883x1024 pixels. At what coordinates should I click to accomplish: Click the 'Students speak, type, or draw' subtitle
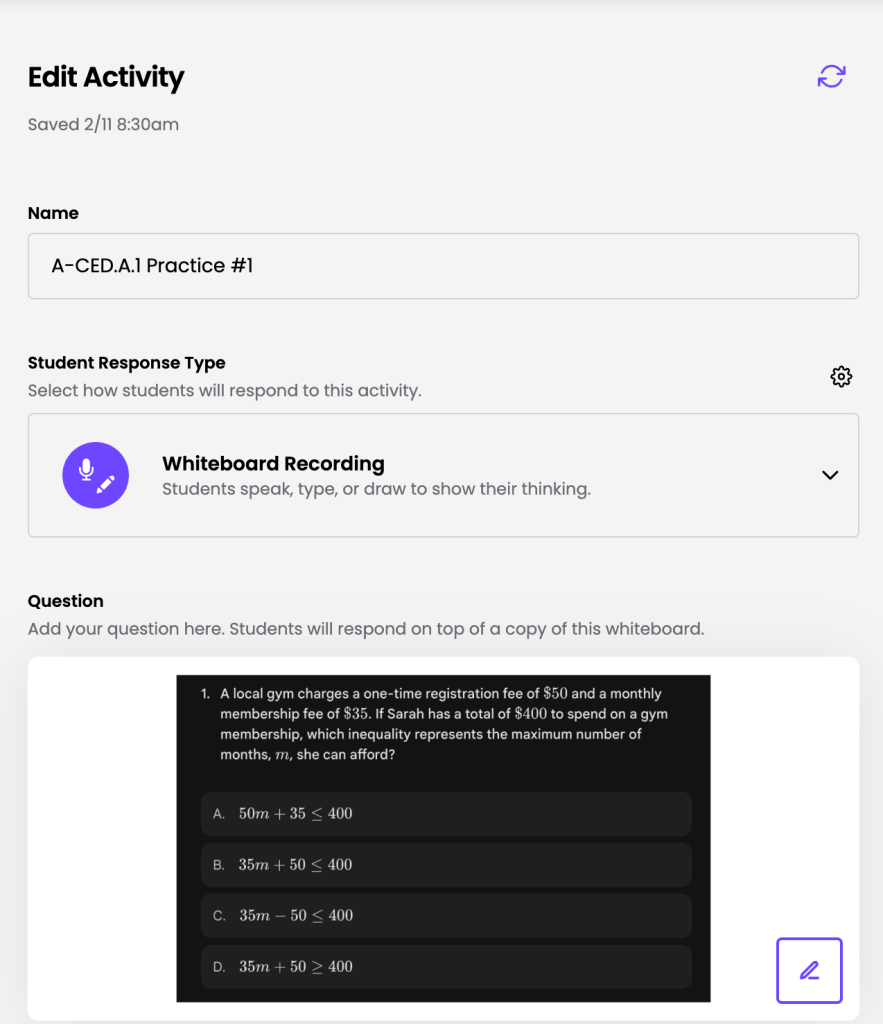pos(376,490)
